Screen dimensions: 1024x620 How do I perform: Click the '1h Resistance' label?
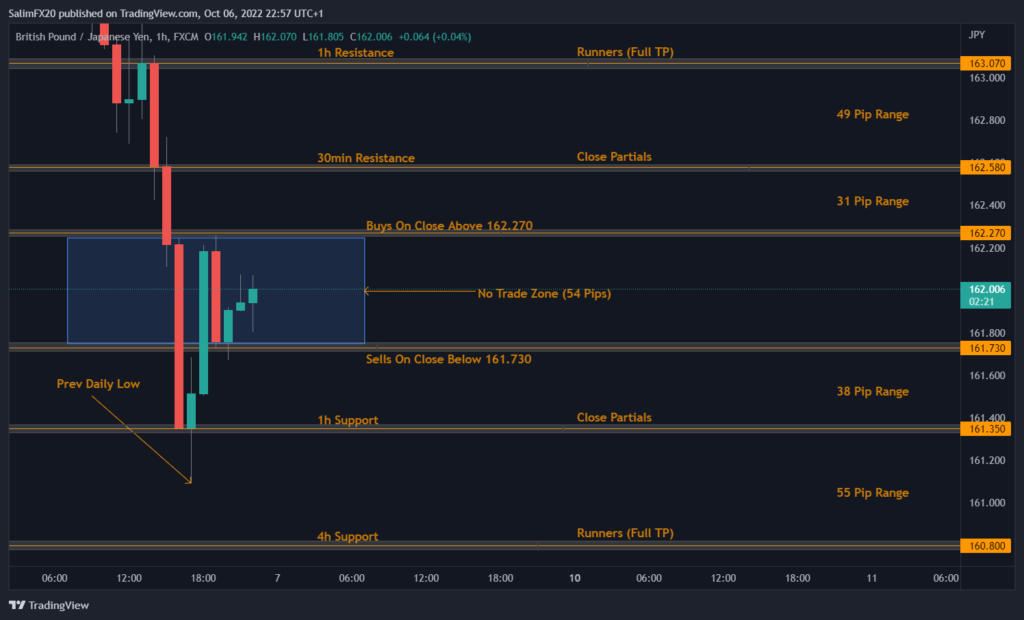click(355, 52)
